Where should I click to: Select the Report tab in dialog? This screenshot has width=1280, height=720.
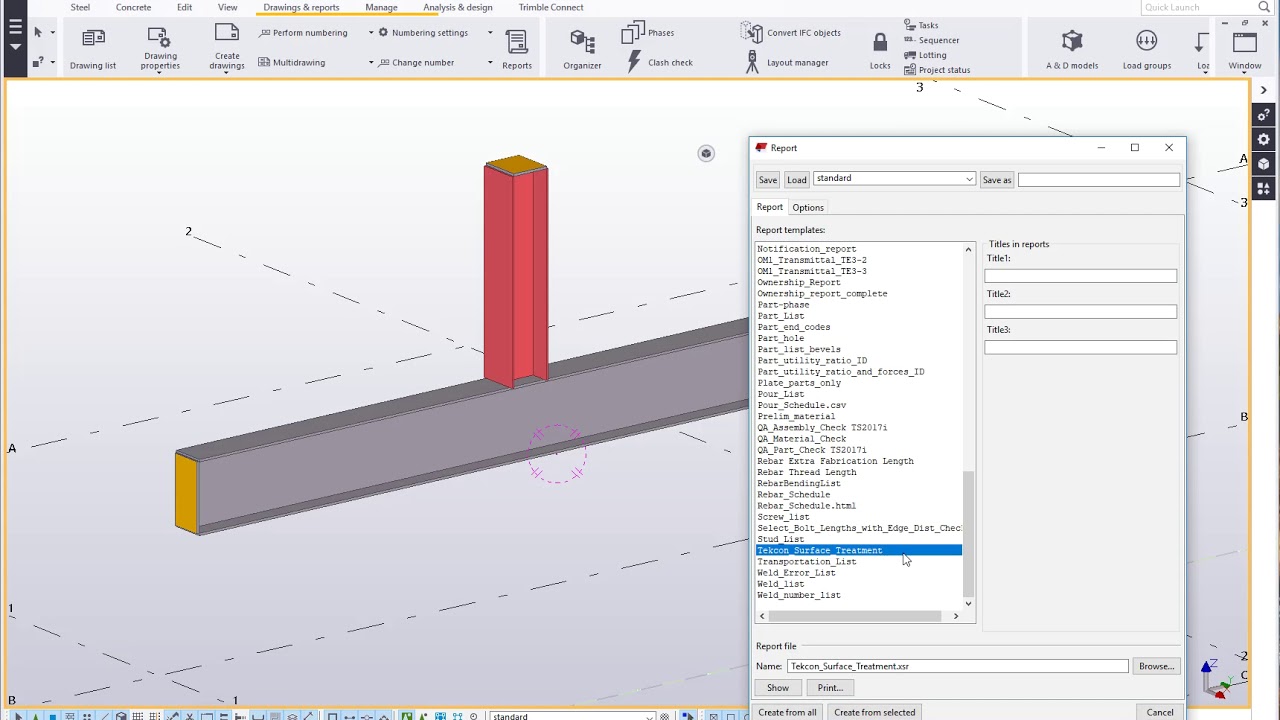tap(769, 207)
